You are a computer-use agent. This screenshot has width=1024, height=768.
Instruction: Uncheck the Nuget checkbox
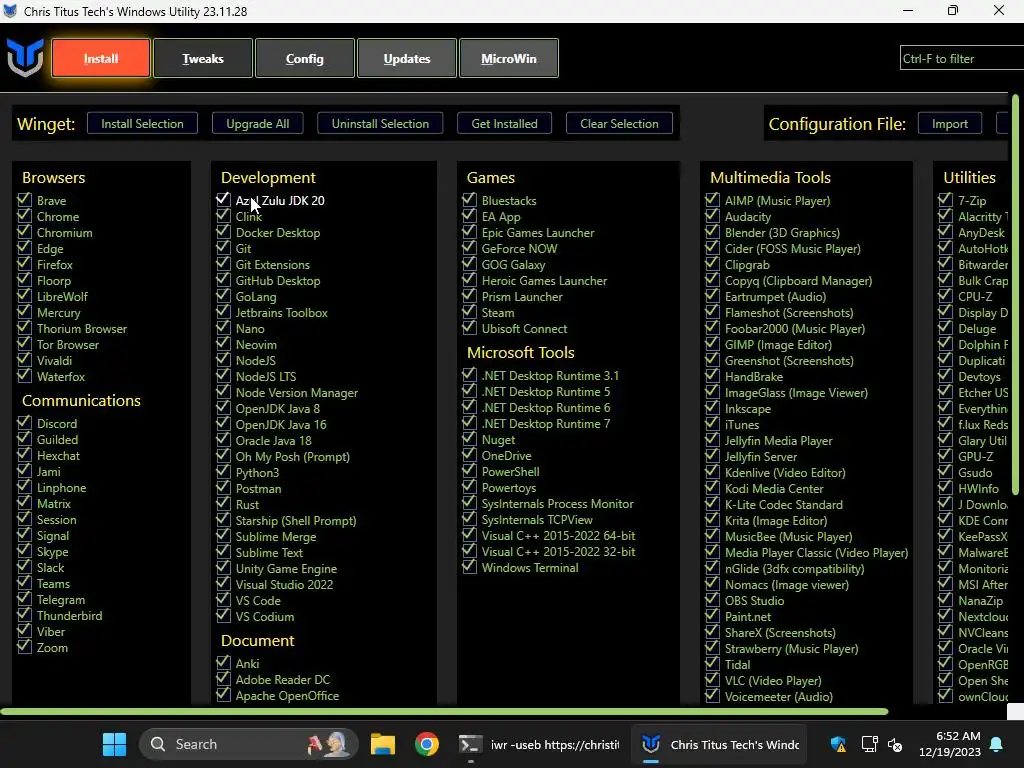point(469,439)
